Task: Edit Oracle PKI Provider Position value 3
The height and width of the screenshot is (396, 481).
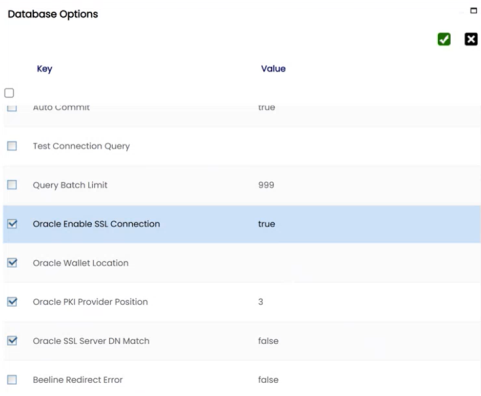Action: (260, 302)
